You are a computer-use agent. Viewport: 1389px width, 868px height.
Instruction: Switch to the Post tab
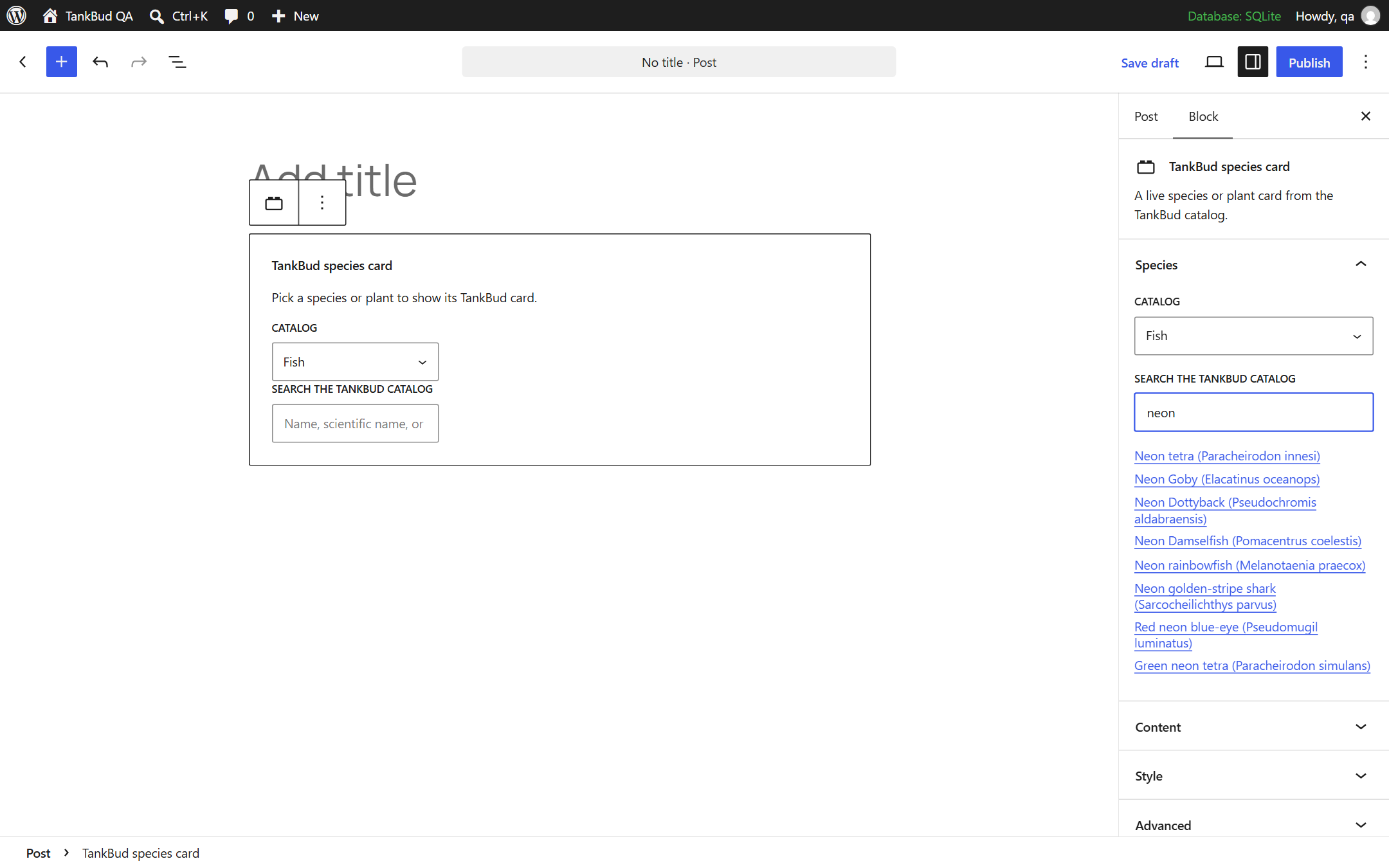pos(1146,116)
